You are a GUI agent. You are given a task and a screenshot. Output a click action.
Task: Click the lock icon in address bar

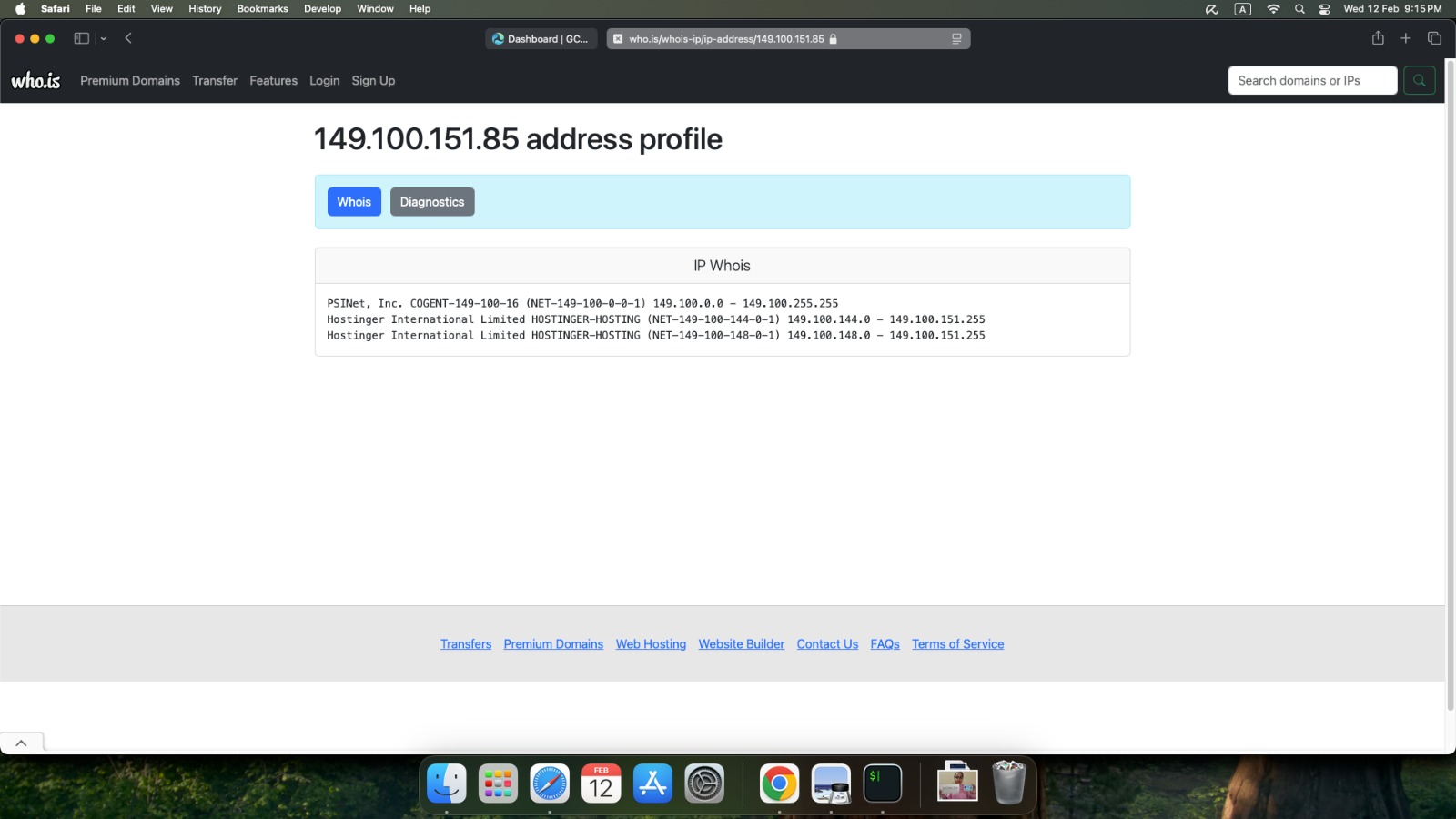point(833,39)
